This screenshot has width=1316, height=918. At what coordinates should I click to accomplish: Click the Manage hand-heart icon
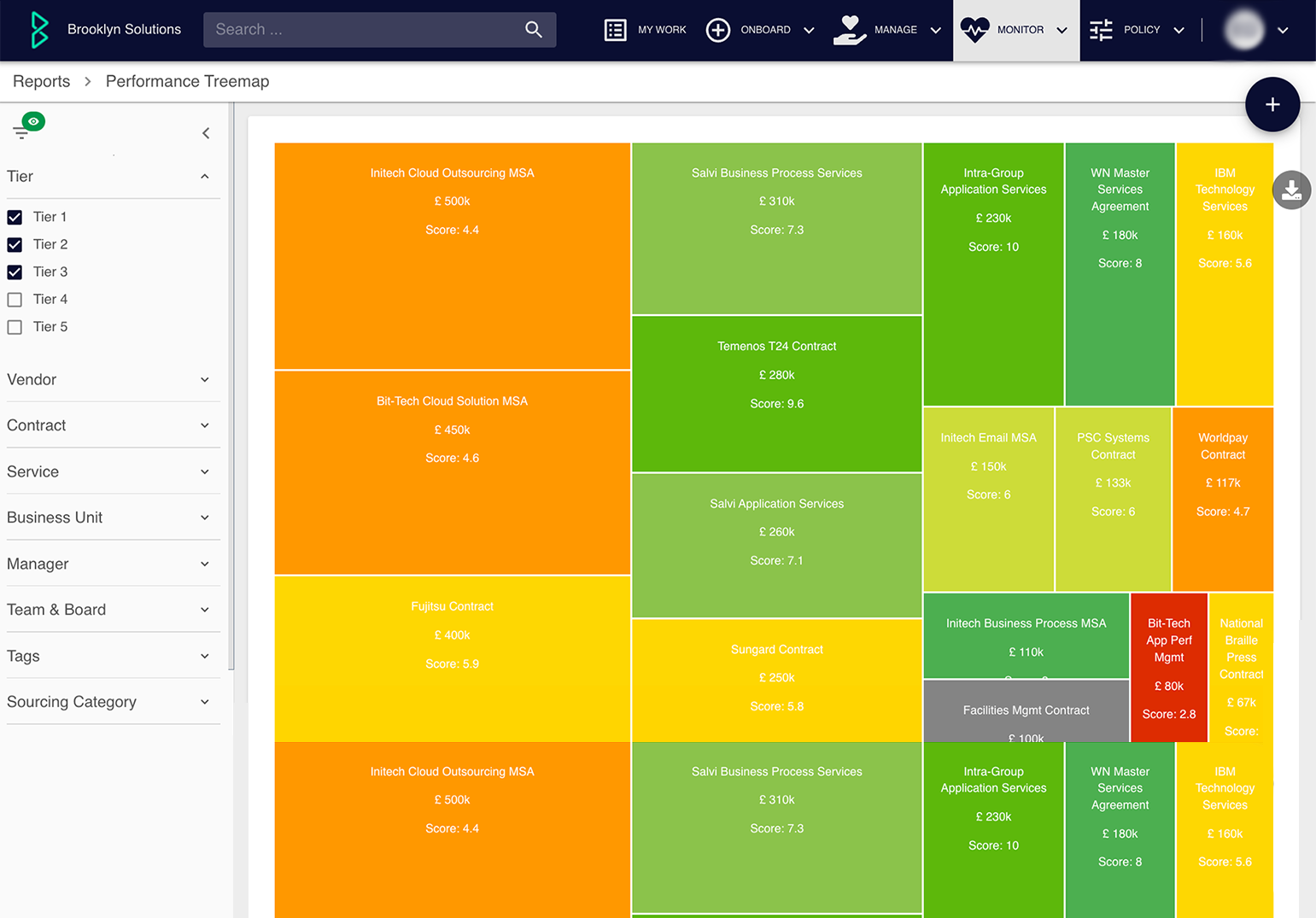[x=850, y=30]
